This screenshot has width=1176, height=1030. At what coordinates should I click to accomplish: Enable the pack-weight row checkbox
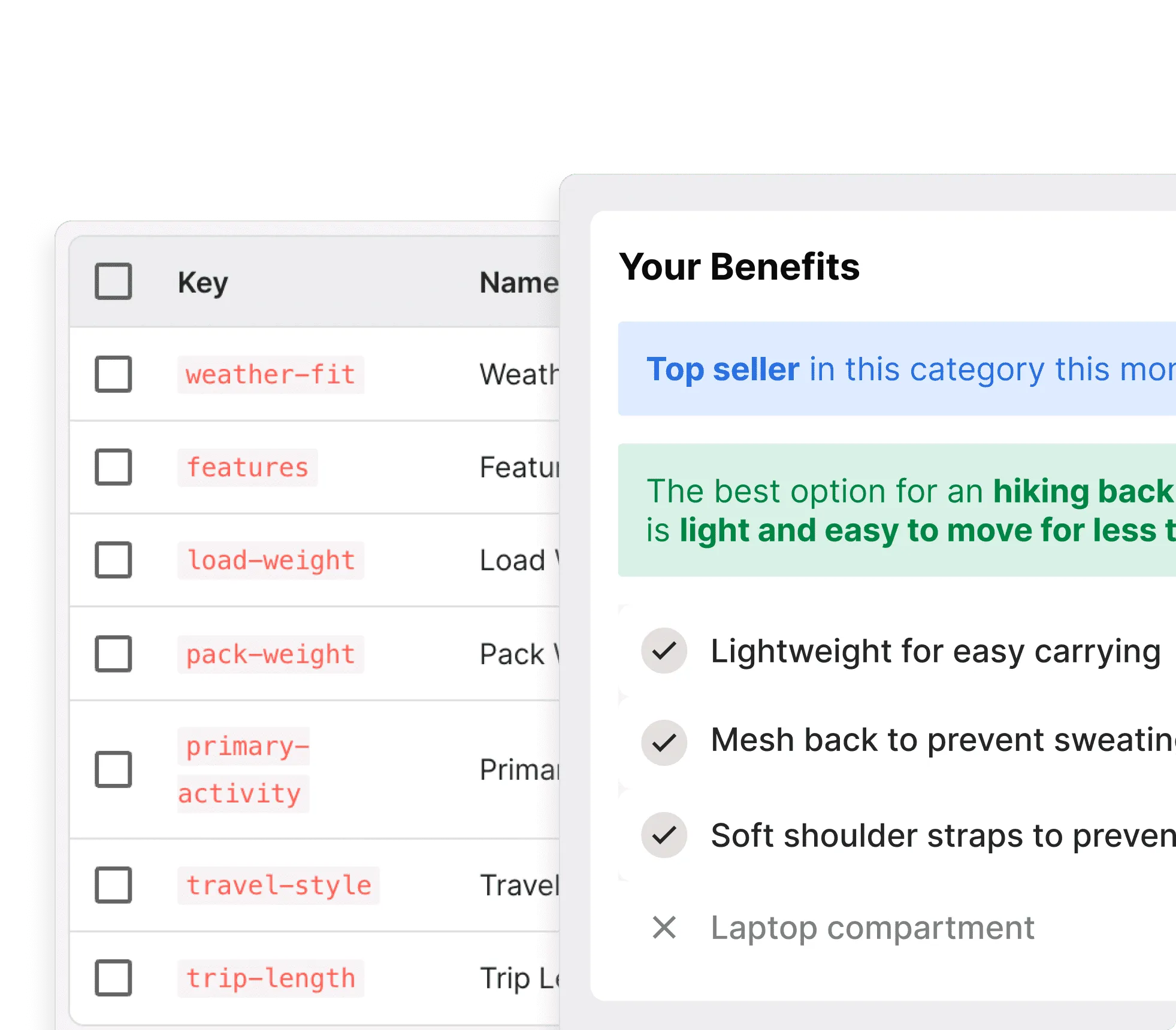click(113, 653)
